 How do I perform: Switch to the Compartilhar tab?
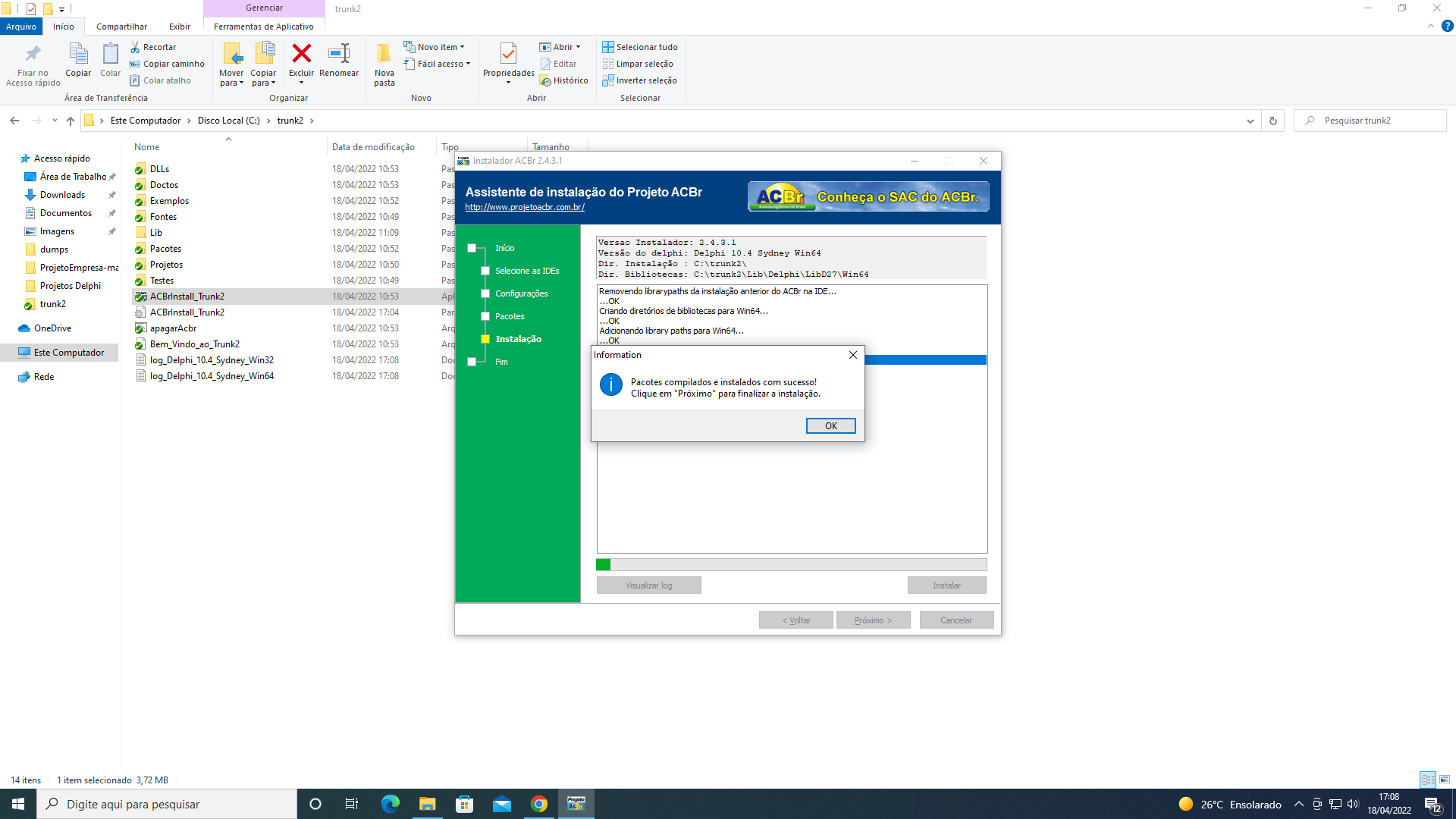[x=121, y=27]
